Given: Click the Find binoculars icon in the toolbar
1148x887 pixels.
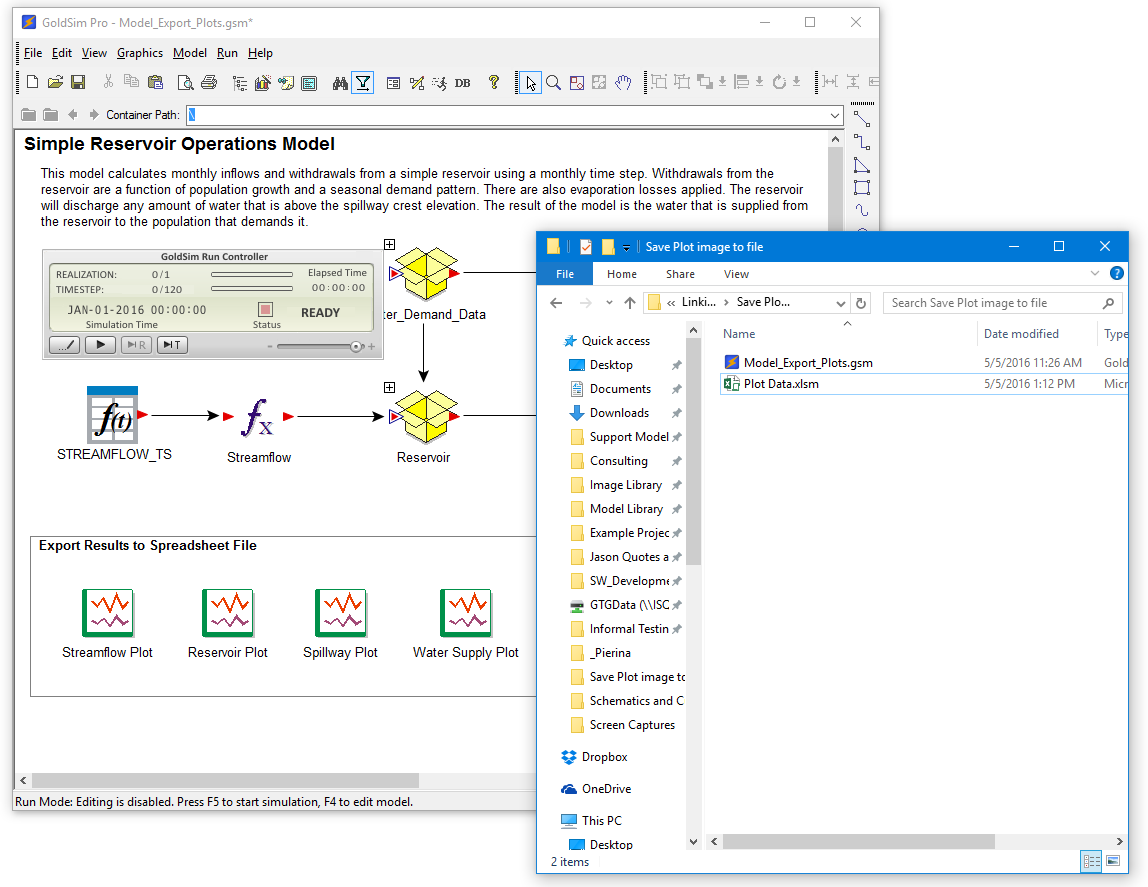Looking at the screenshot, I should (x=341, y=82).
